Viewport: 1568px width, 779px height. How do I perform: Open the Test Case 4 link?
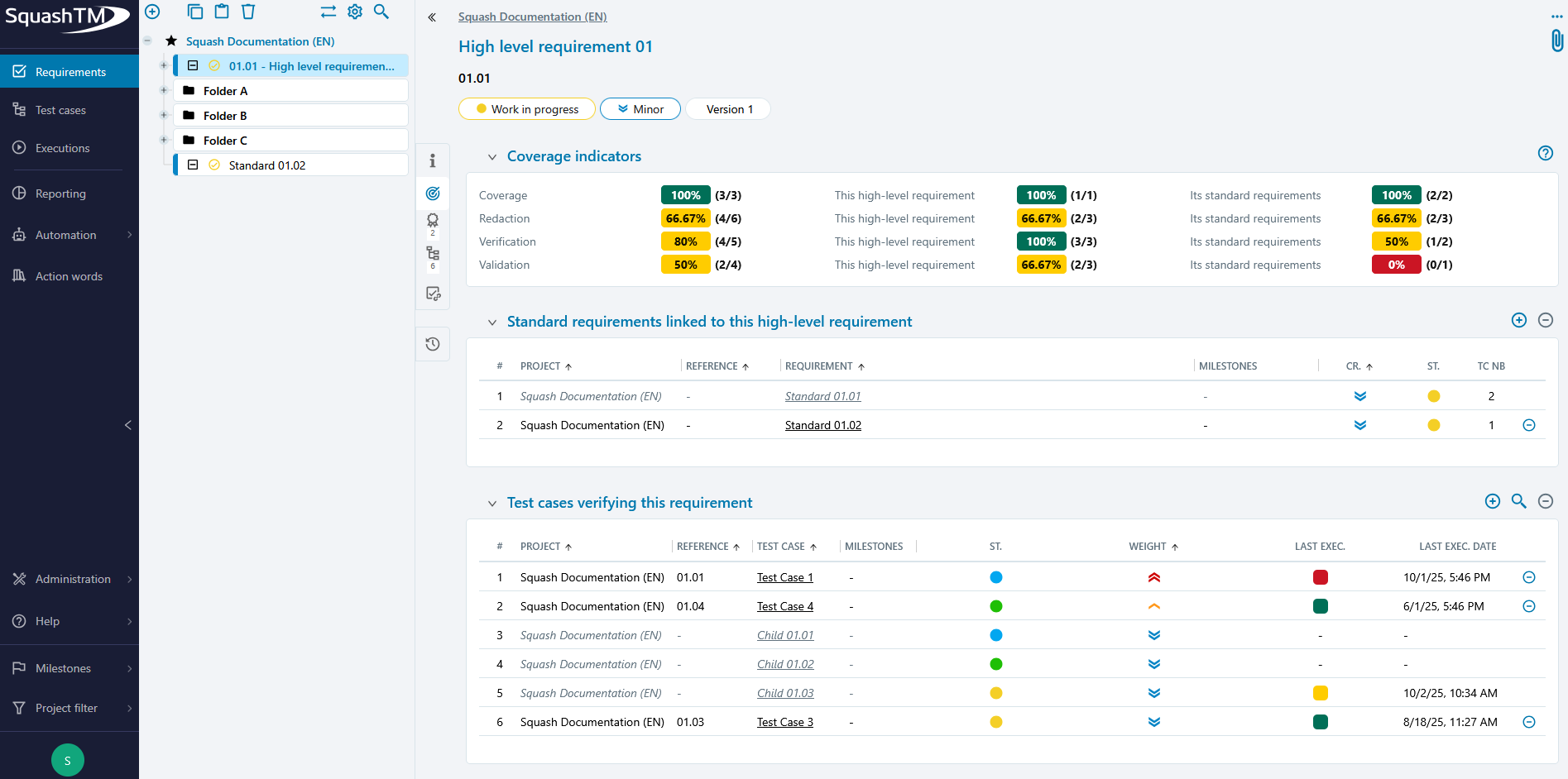tap(784, 606)
